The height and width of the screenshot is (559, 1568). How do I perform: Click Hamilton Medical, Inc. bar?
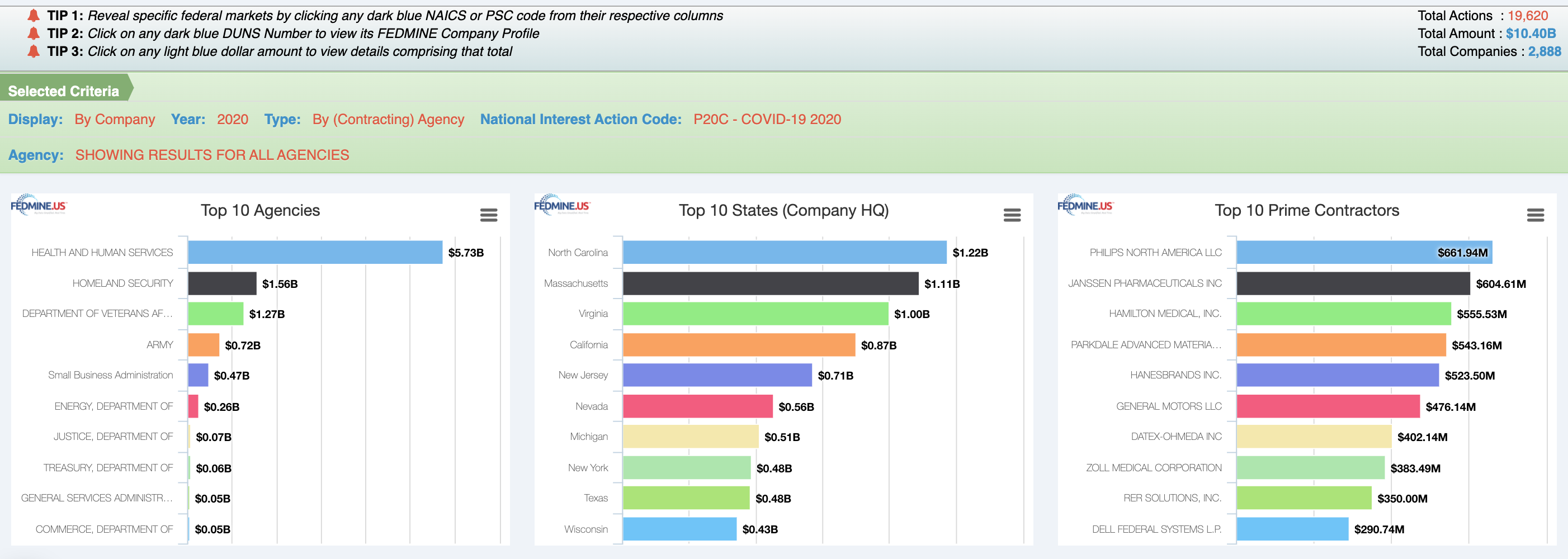[x=1344, y=314]
